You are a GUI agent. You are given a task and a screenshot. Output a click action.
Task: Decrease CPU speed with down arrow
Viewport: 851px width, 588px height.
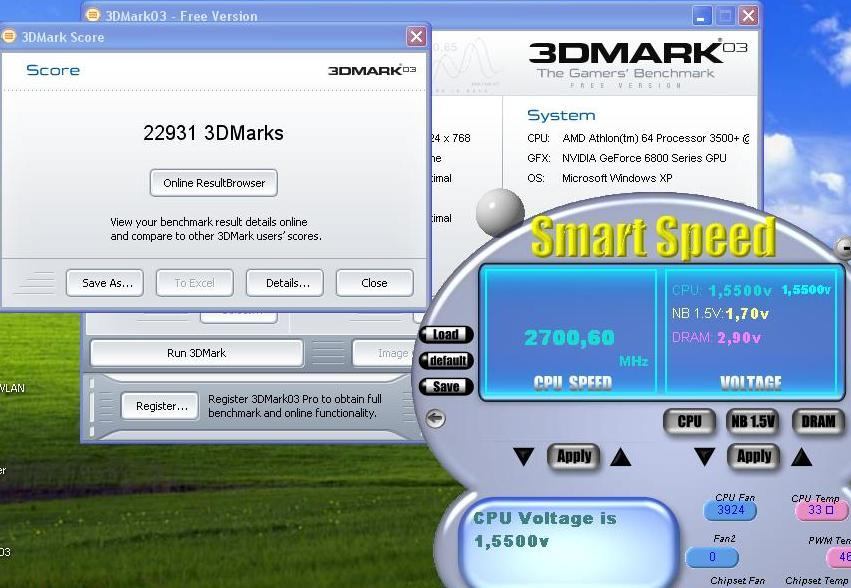point(524,457)
